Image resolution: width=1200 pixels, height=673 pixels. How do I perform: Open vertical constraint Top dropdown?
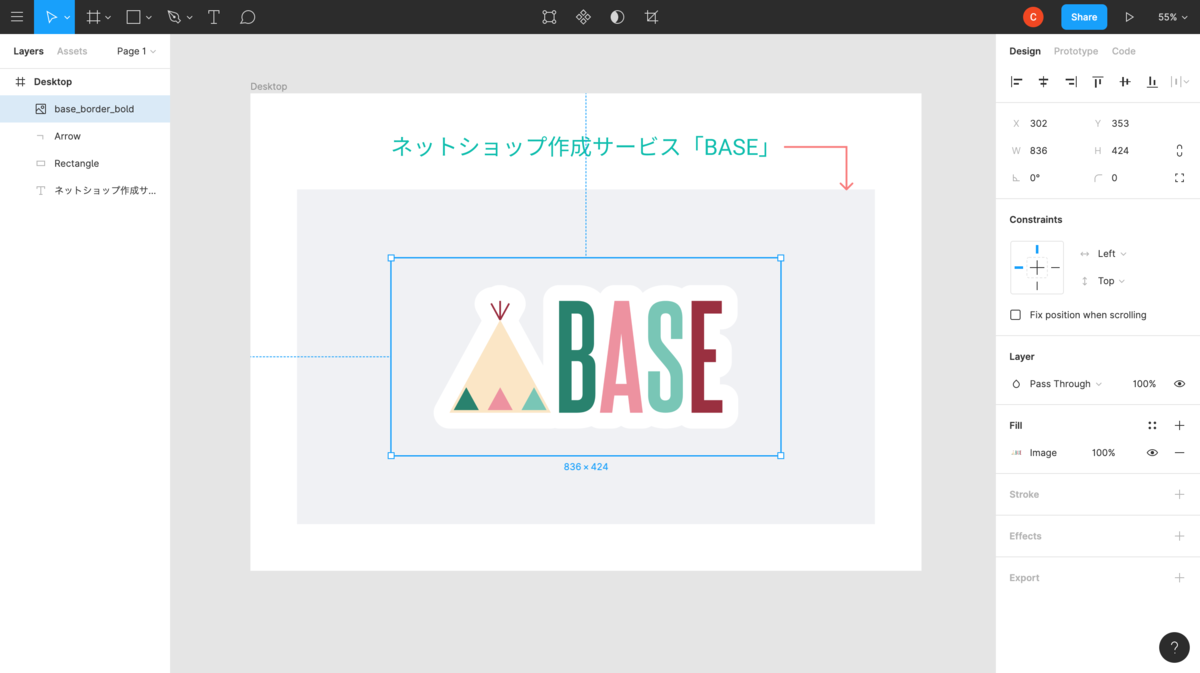click(1111, 281)
